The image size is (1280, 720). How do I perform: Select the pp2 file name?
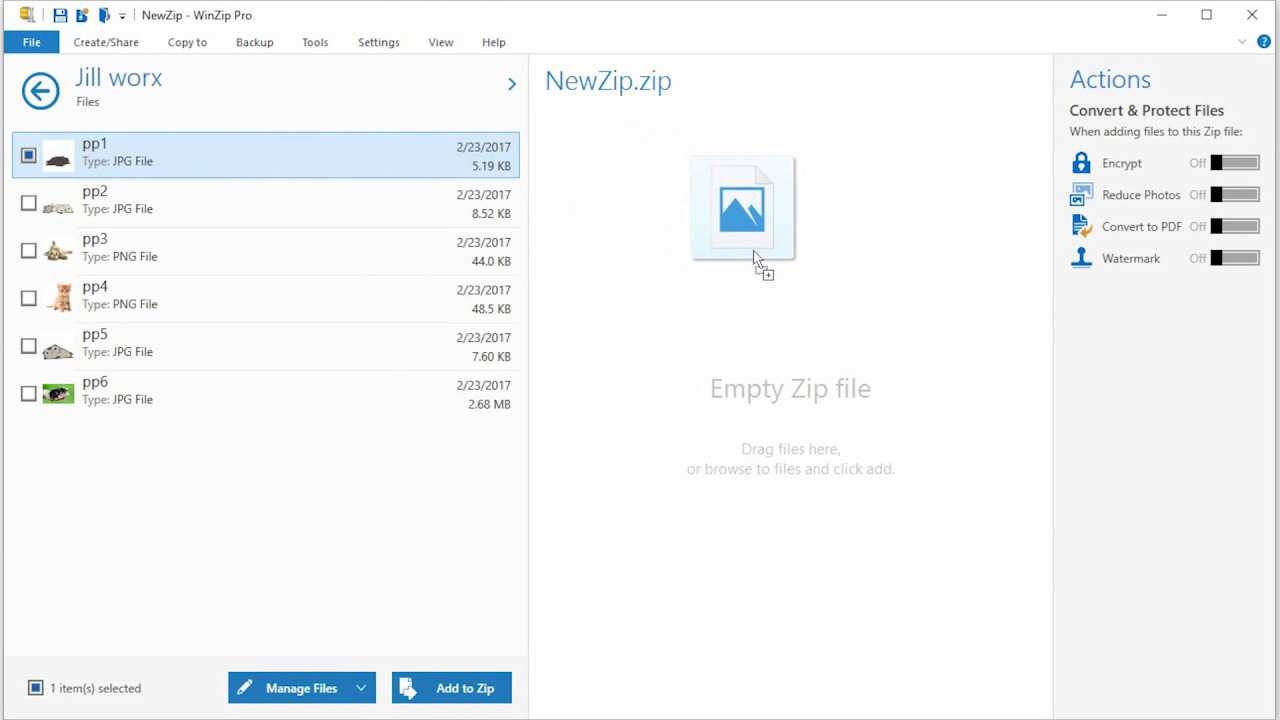[95, 191]
